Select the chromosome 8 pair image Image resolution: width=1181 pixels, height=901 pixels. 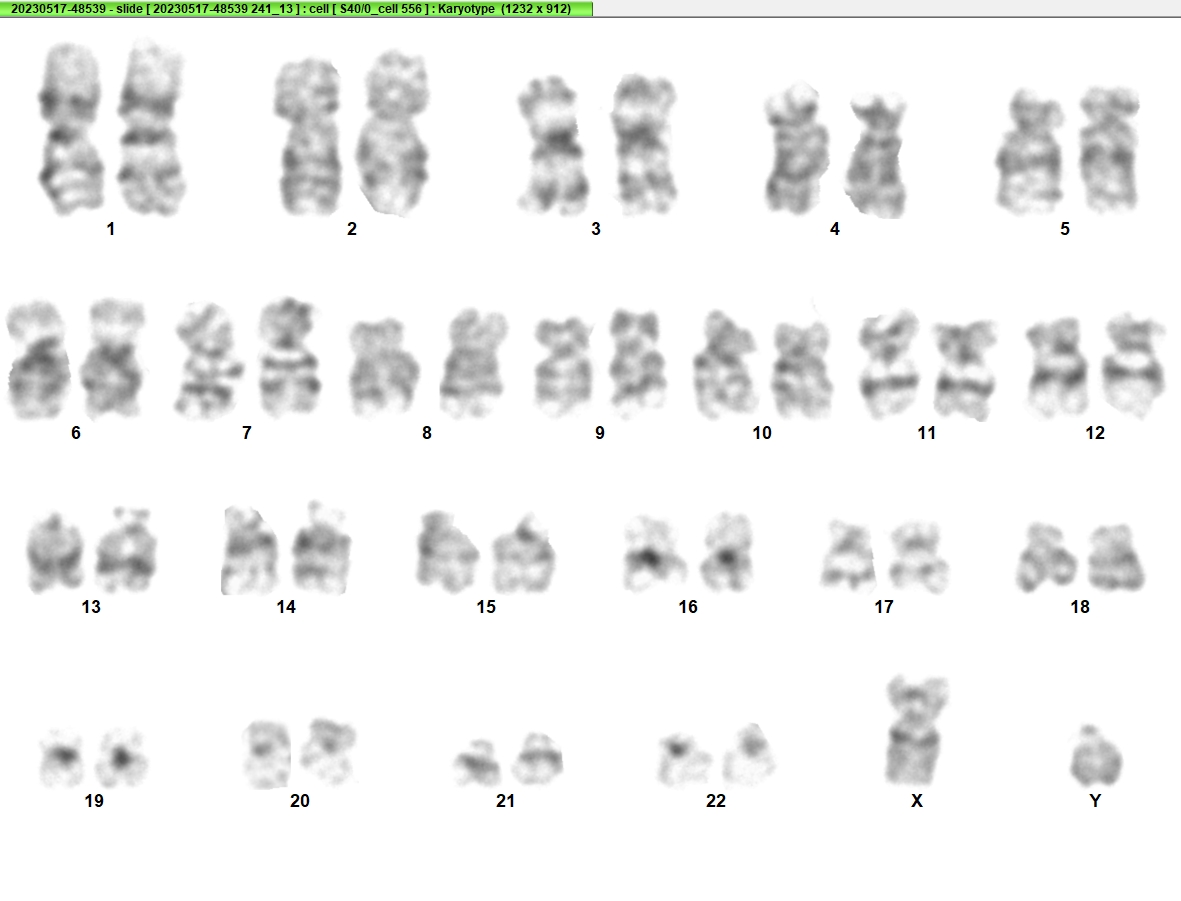(x=428, y=363)
